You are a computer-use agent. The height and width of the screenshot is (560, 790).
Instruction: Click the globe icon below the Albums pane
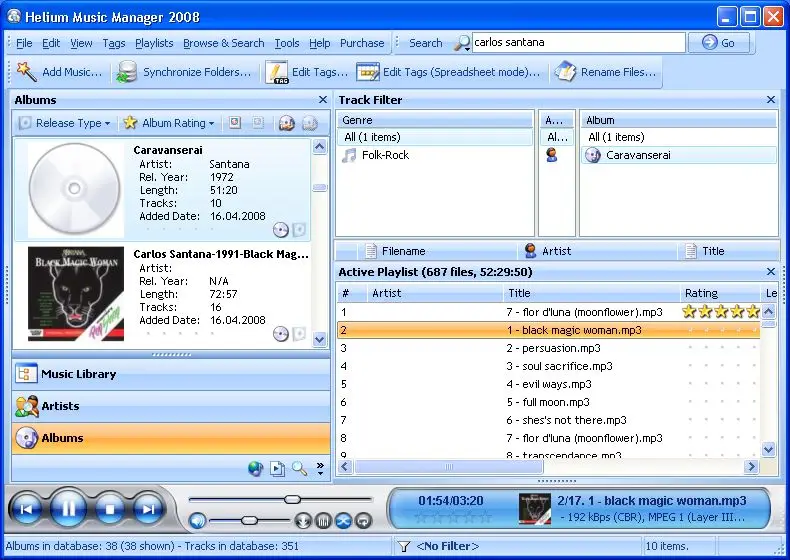point(255,469)
